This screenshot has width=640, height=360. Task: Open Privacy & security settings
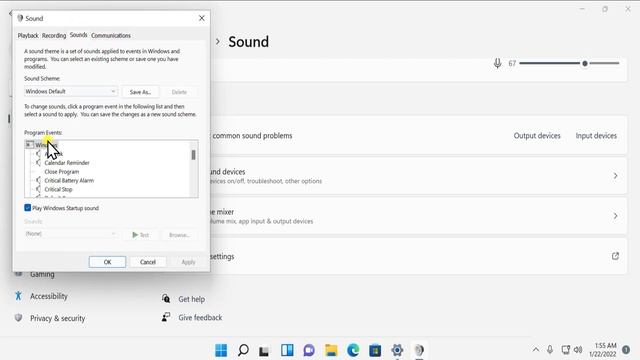[x=57, y=318]
